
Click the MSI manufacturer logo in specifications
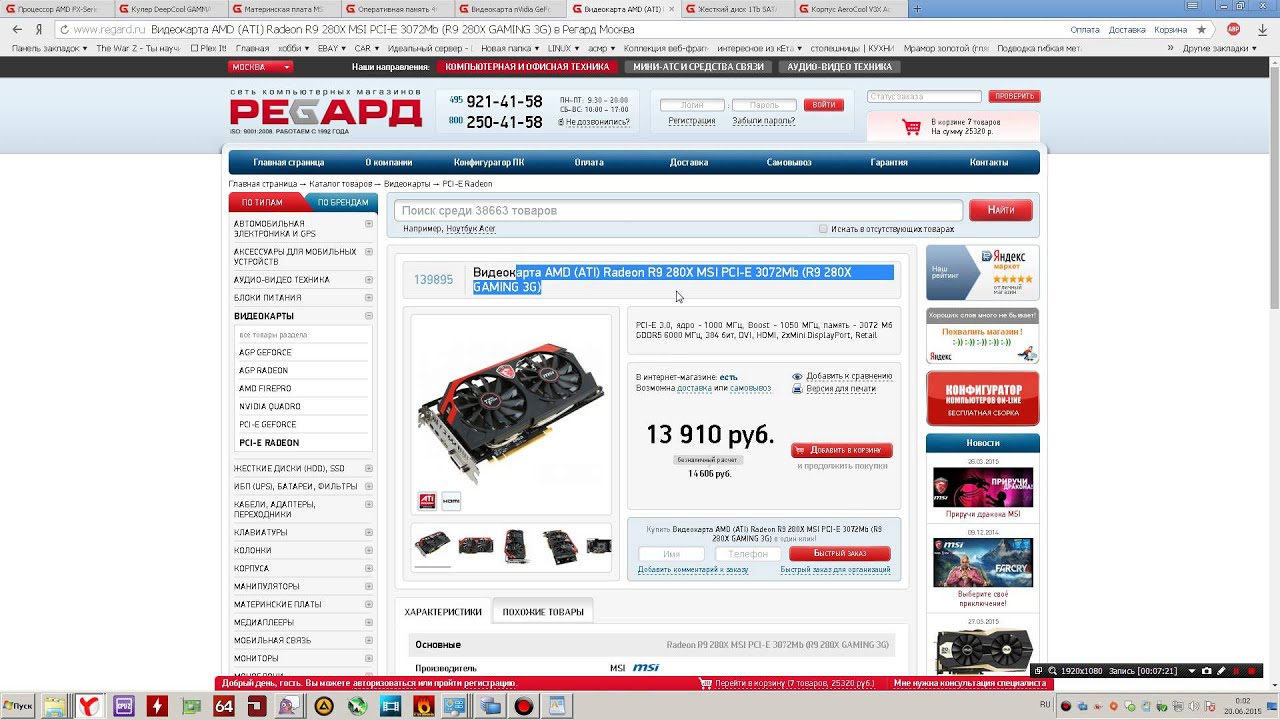646,668
